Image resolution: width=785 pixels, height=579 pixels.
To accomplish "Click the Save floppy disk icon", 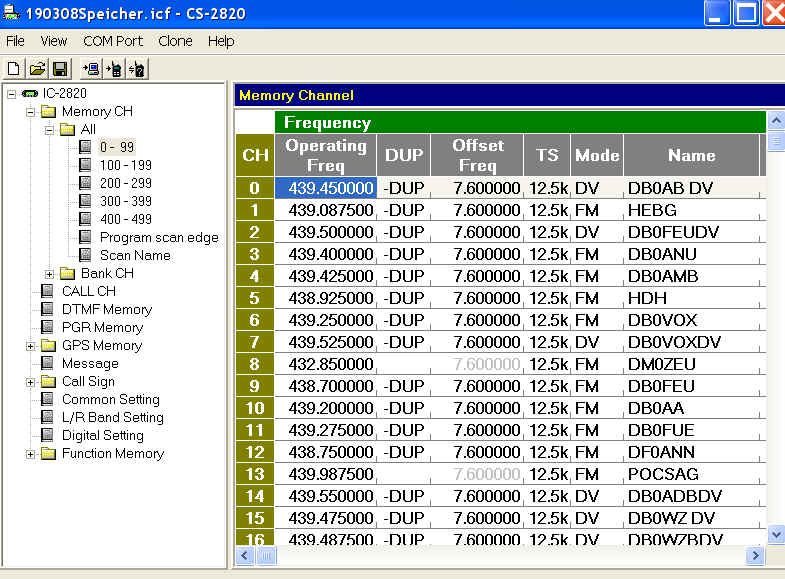I will pos(59,69).
